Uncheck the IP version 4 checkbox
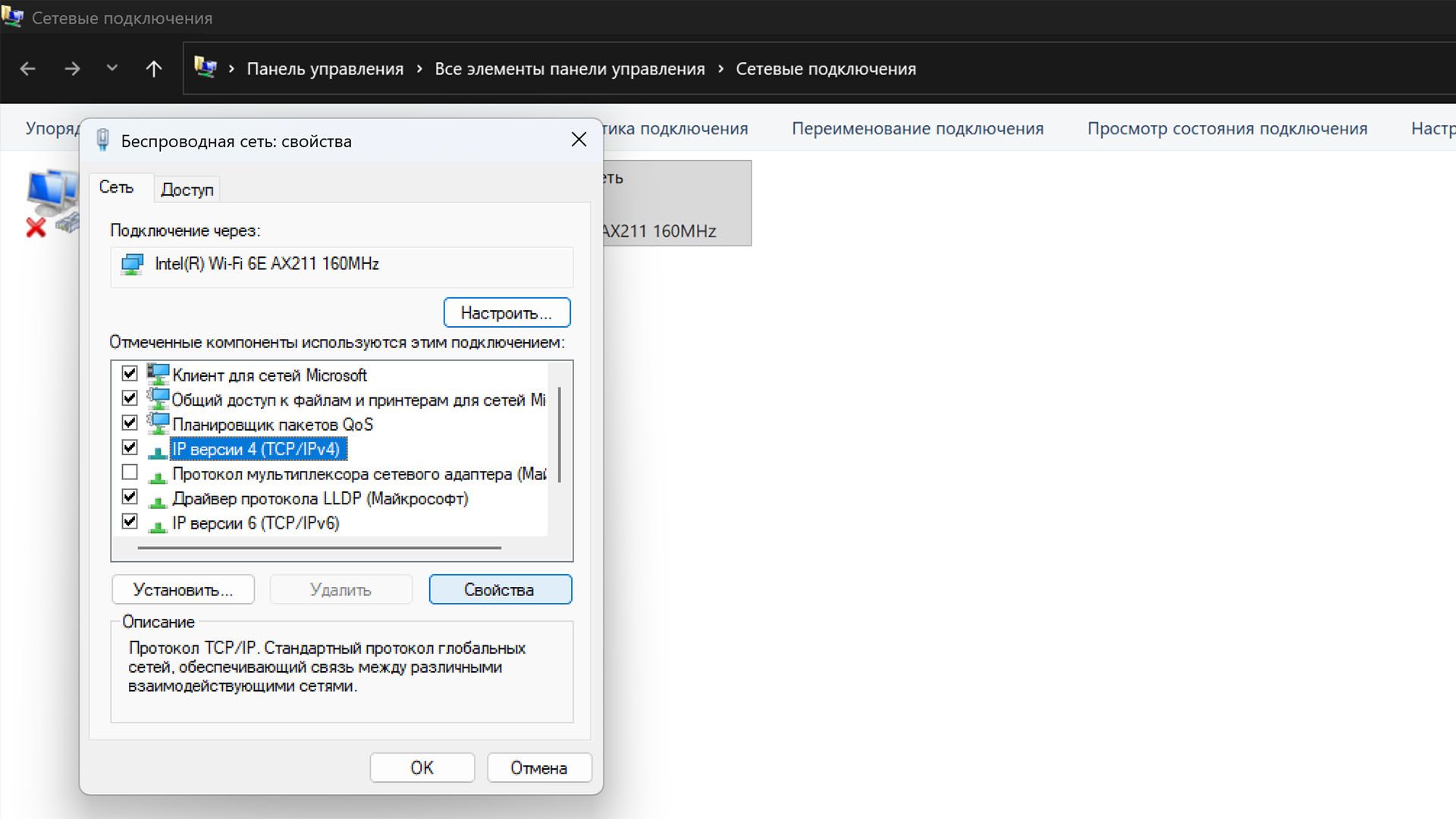The height and width of the screenshot is (819, 1456). pos(130,447)
